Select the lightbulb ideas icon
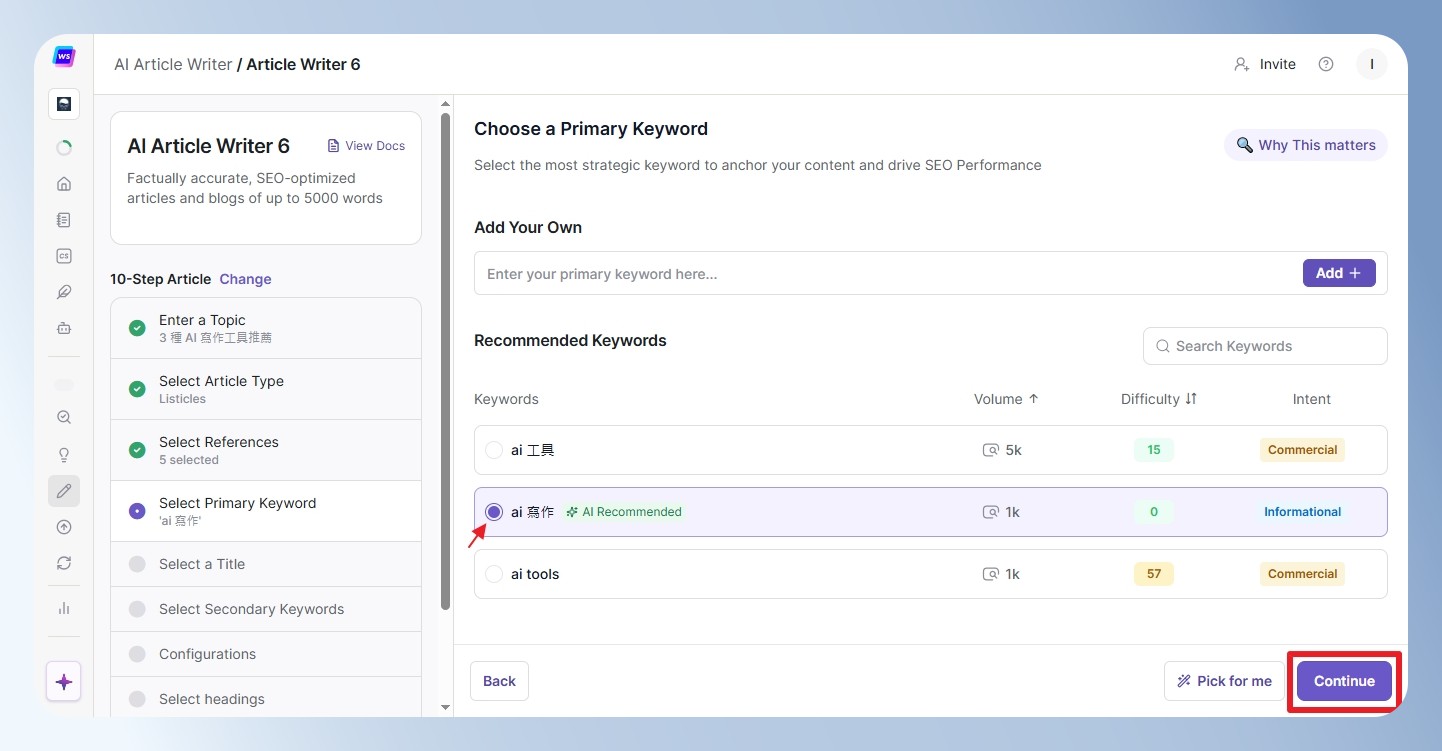This screenshot has width=1442, height=751. [64, 455]
